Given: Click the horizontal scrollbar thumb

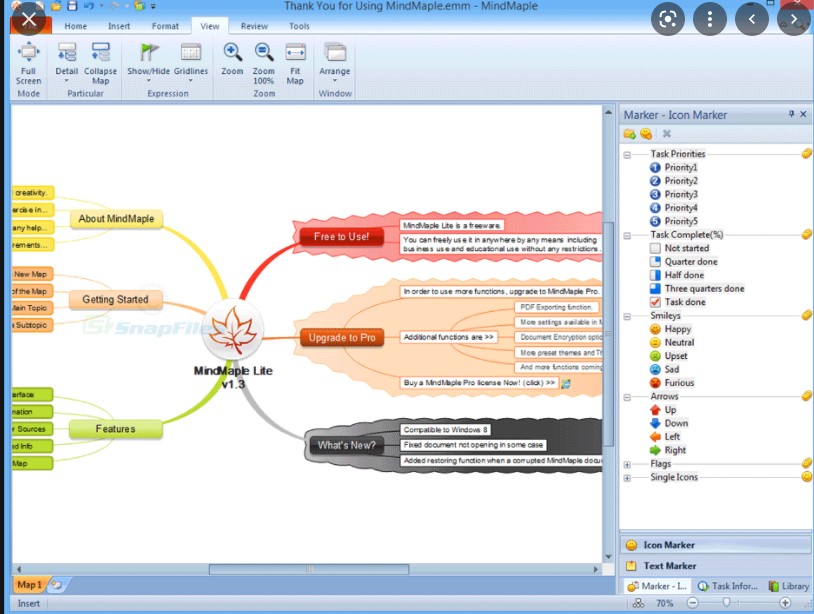Looking at the screenshot, I should point(309,569).
